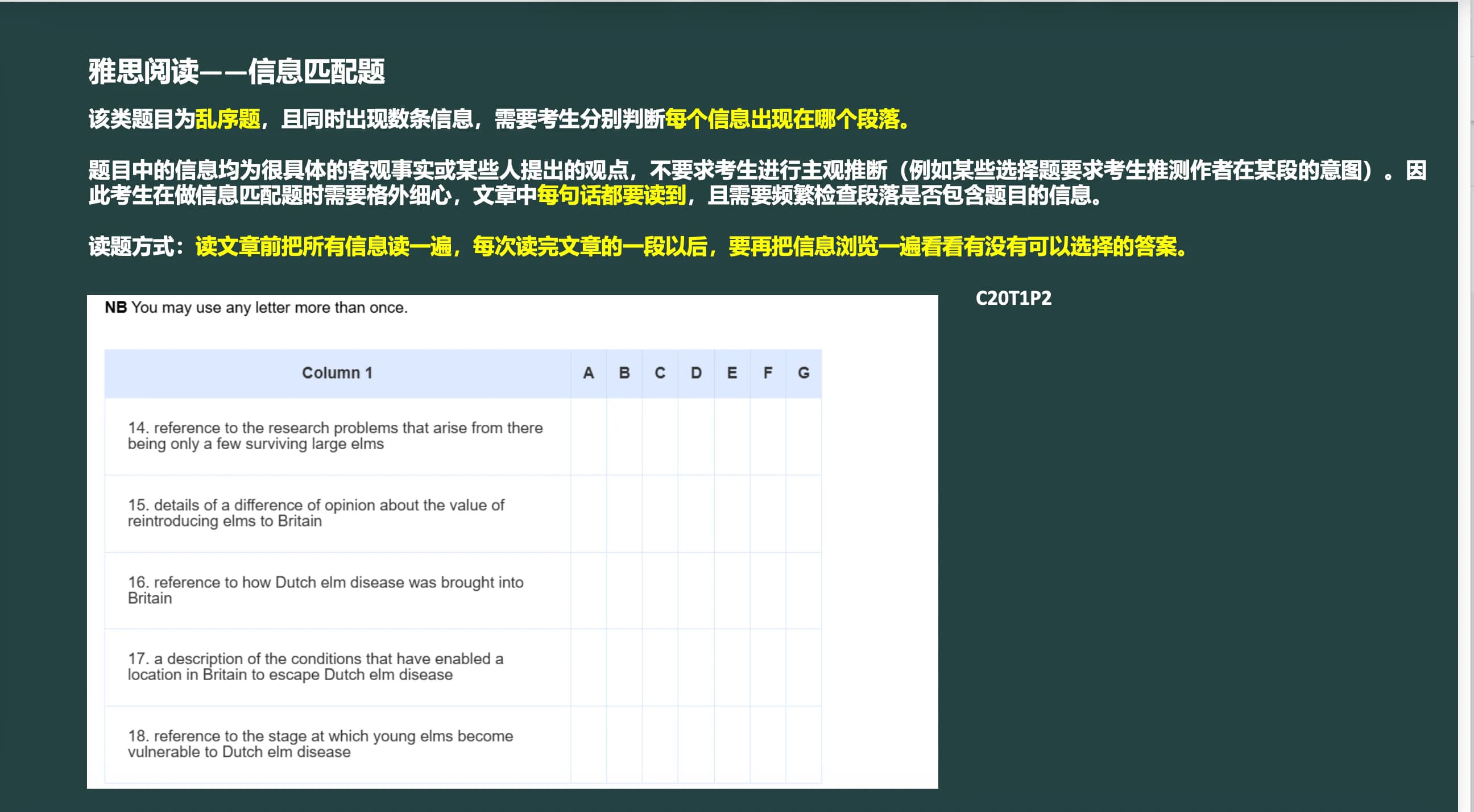Select answer cell F for question 17
The width and height of the screenshot is (1474, 812).
768,667
